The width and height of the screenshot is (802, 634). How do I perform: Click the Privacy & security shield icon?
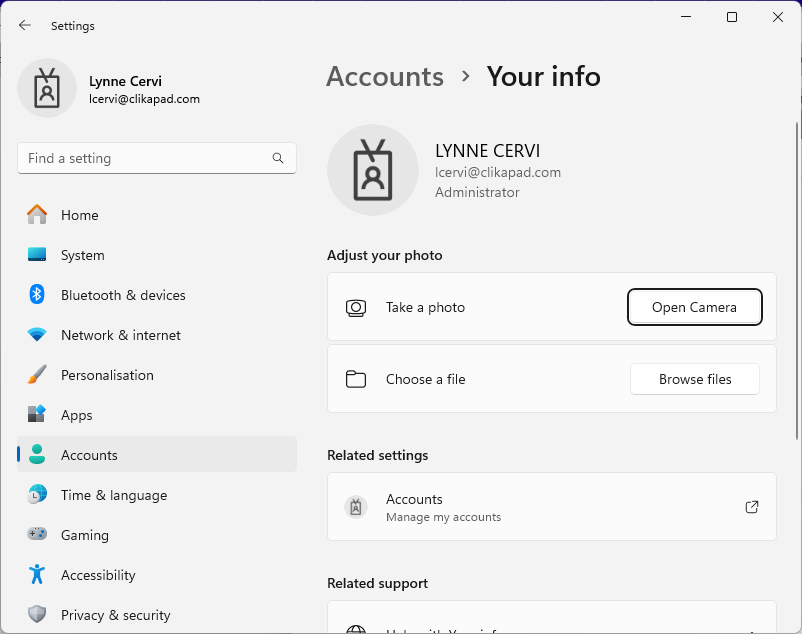37,614
